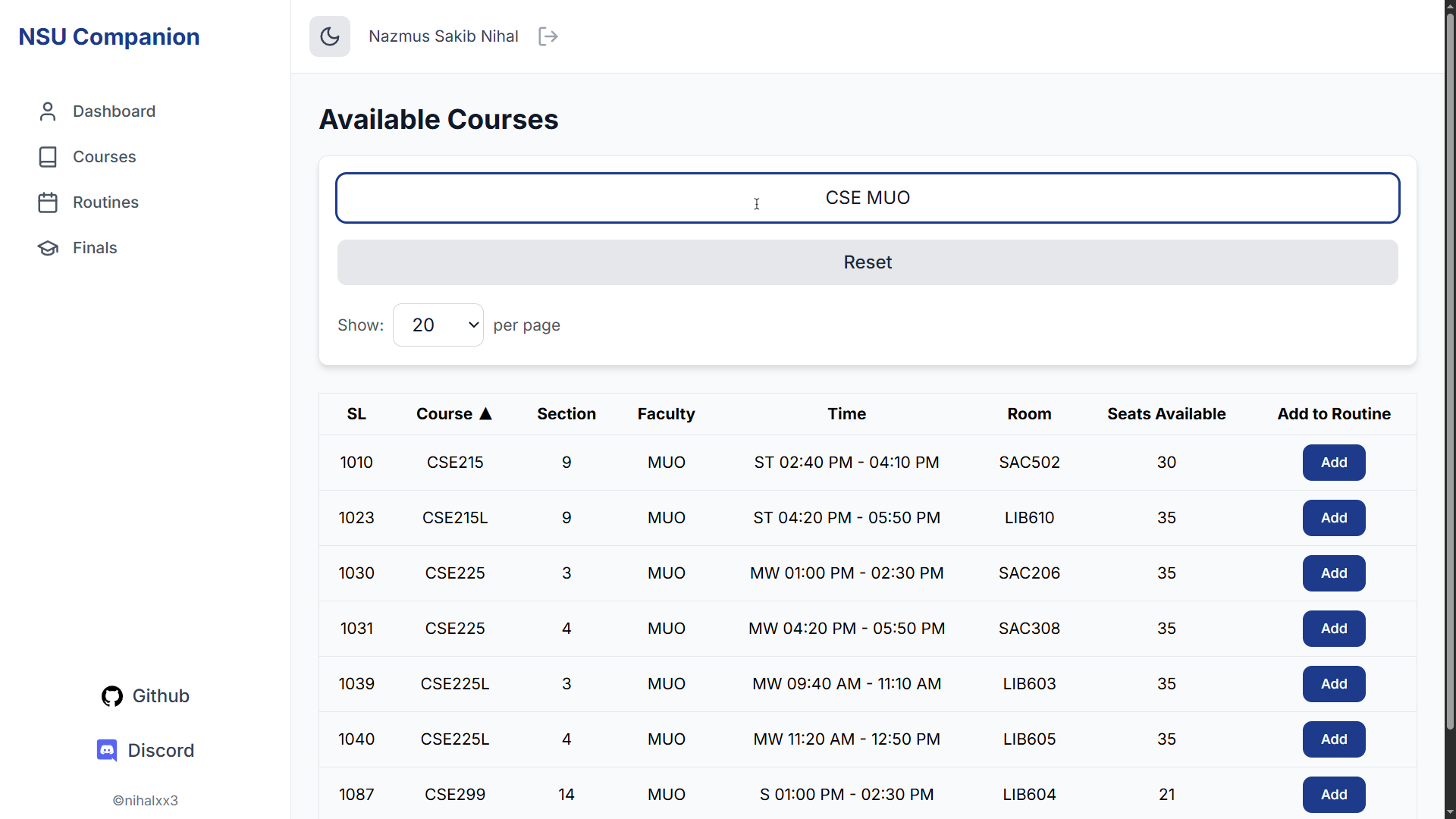The image size is (1456, 819).
Task: Sort by Seats Available column header
Action: click(1166, 414)
